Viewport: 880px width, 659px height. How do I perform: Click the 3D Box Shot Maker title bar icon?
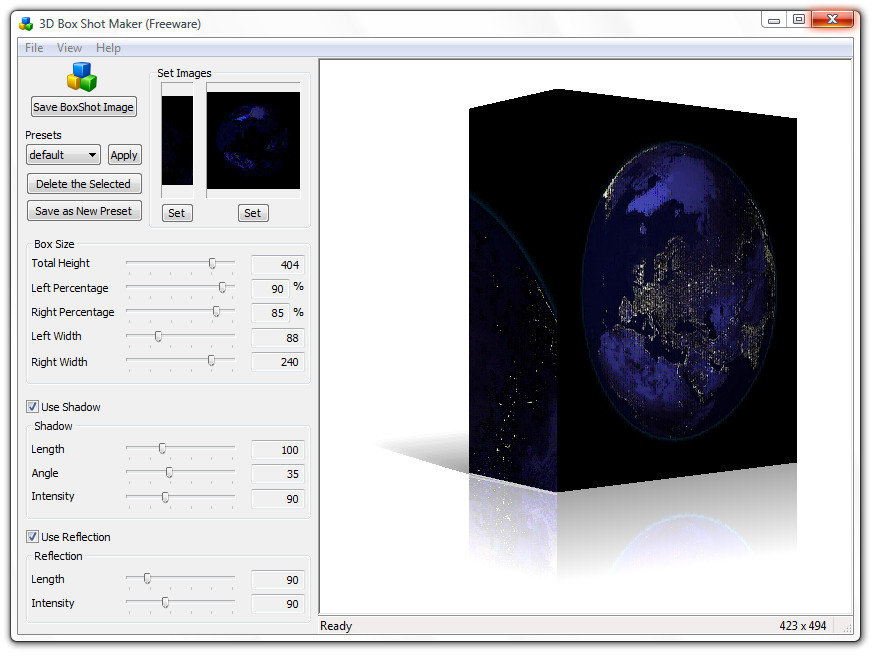click(26, 24)
